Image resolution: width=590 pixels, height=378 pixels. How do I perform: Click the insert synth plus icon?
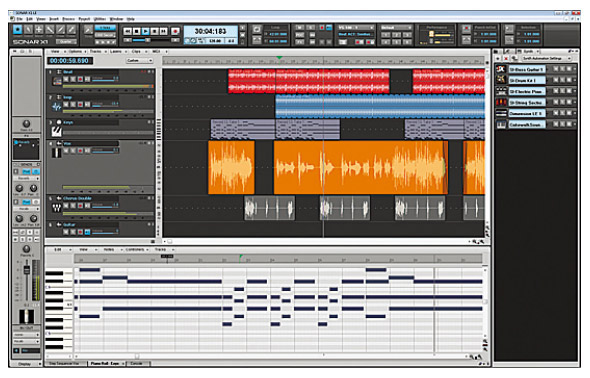[498, 58]
